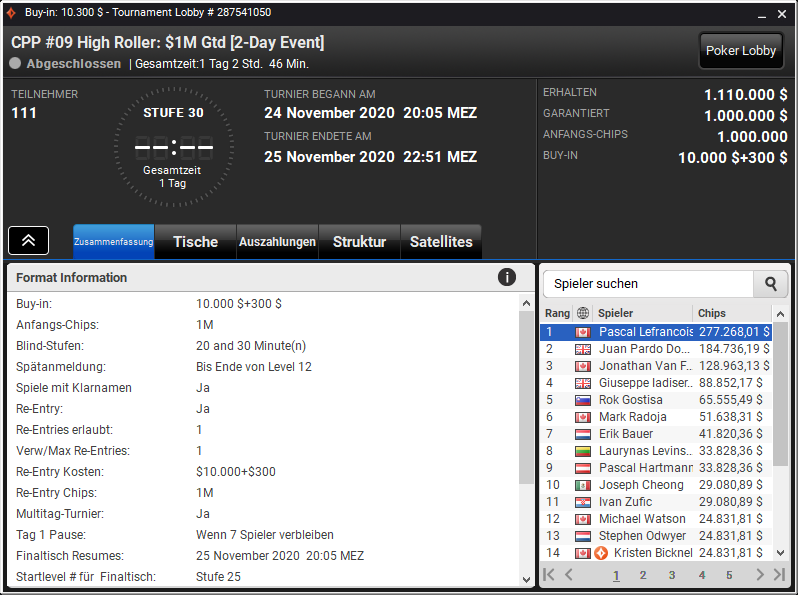The height and width of the screenshot is (595, 798).
Task: Click next page arrow in pagination
Action: click(760, 575)
